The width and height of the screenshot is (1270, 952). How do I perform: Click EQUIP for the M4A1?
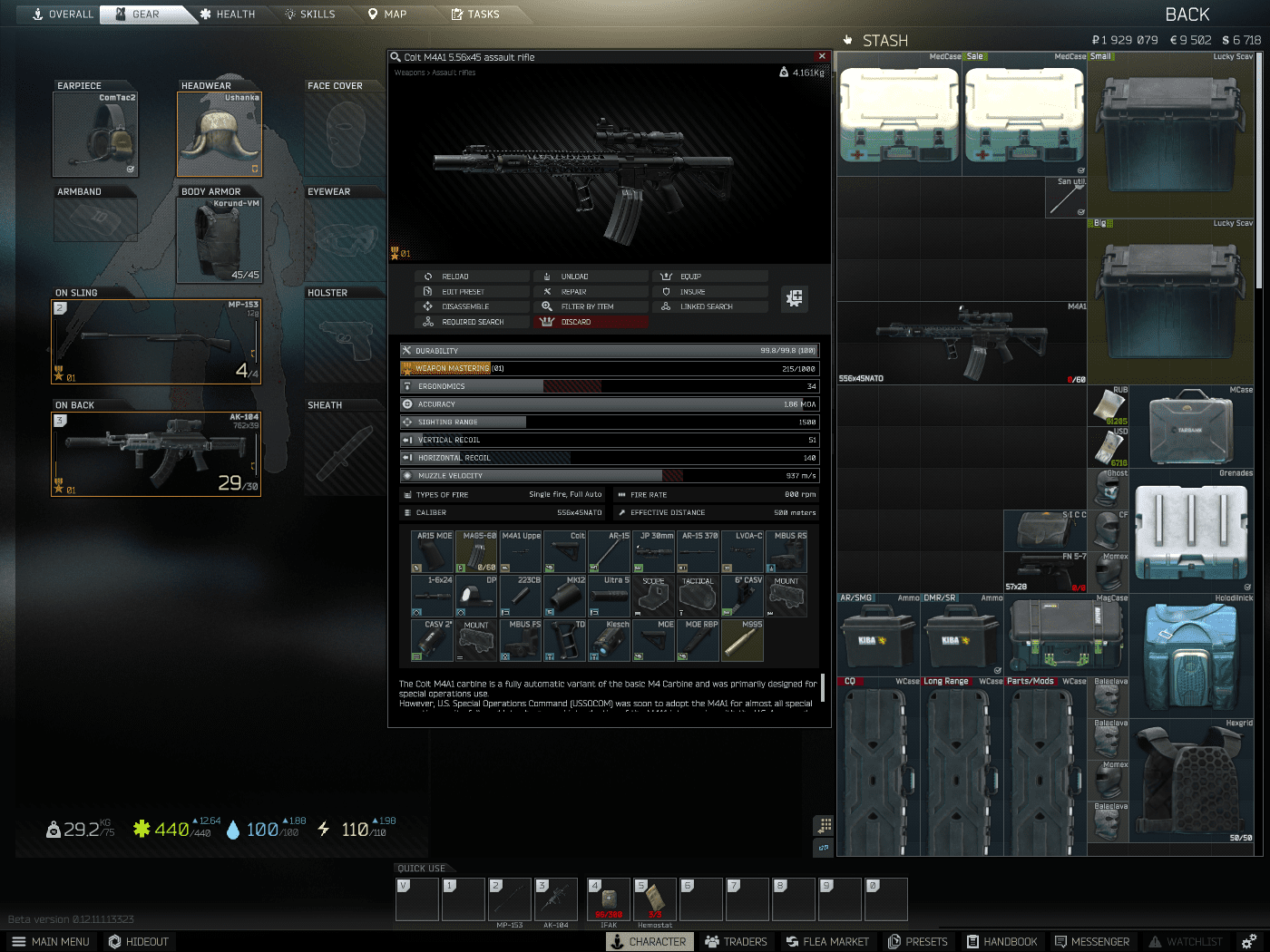tap(710, 277)
